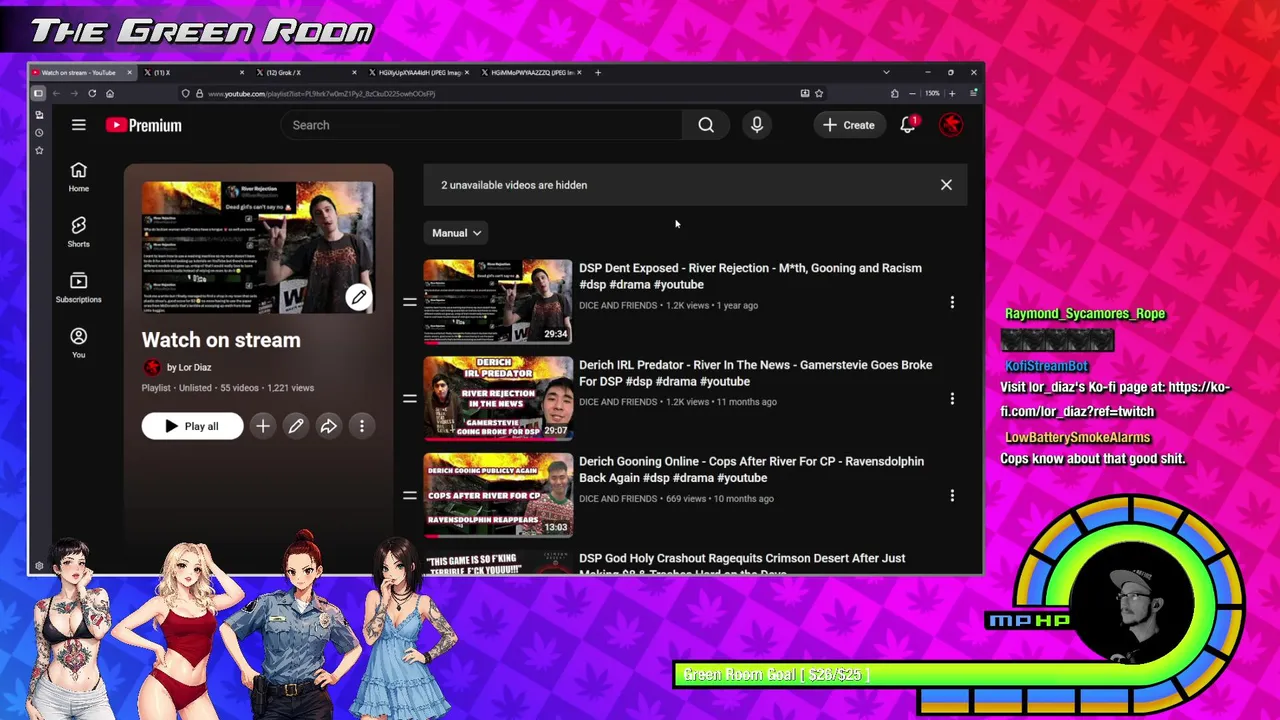Open the DSP Dent Exposed video title

[x=750, y=276]
